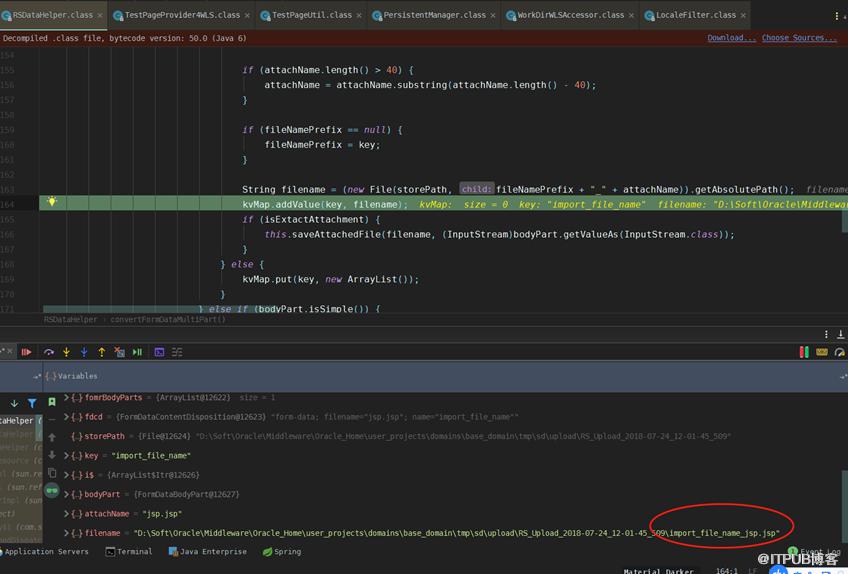Click the frames filter funnel icon
Screen dimensions: 848x574
pos(32,403)
